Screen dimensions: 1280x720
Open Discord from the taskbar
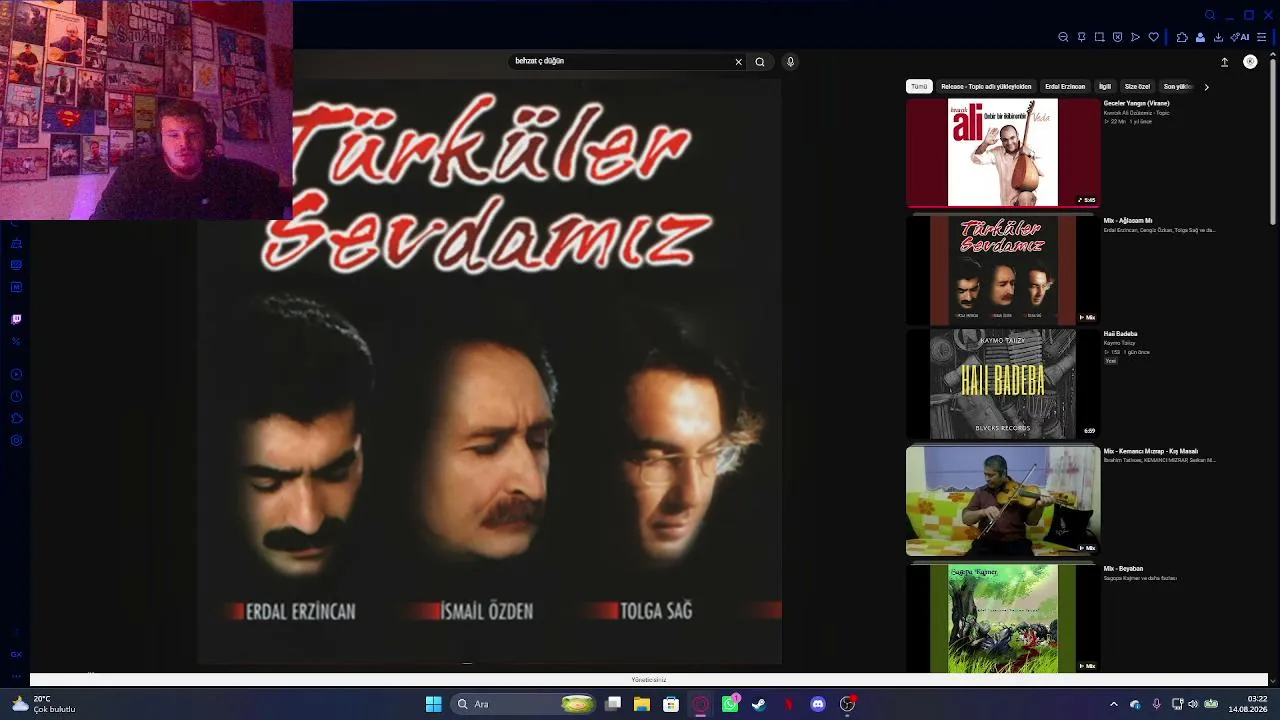[x=818, y=704]
